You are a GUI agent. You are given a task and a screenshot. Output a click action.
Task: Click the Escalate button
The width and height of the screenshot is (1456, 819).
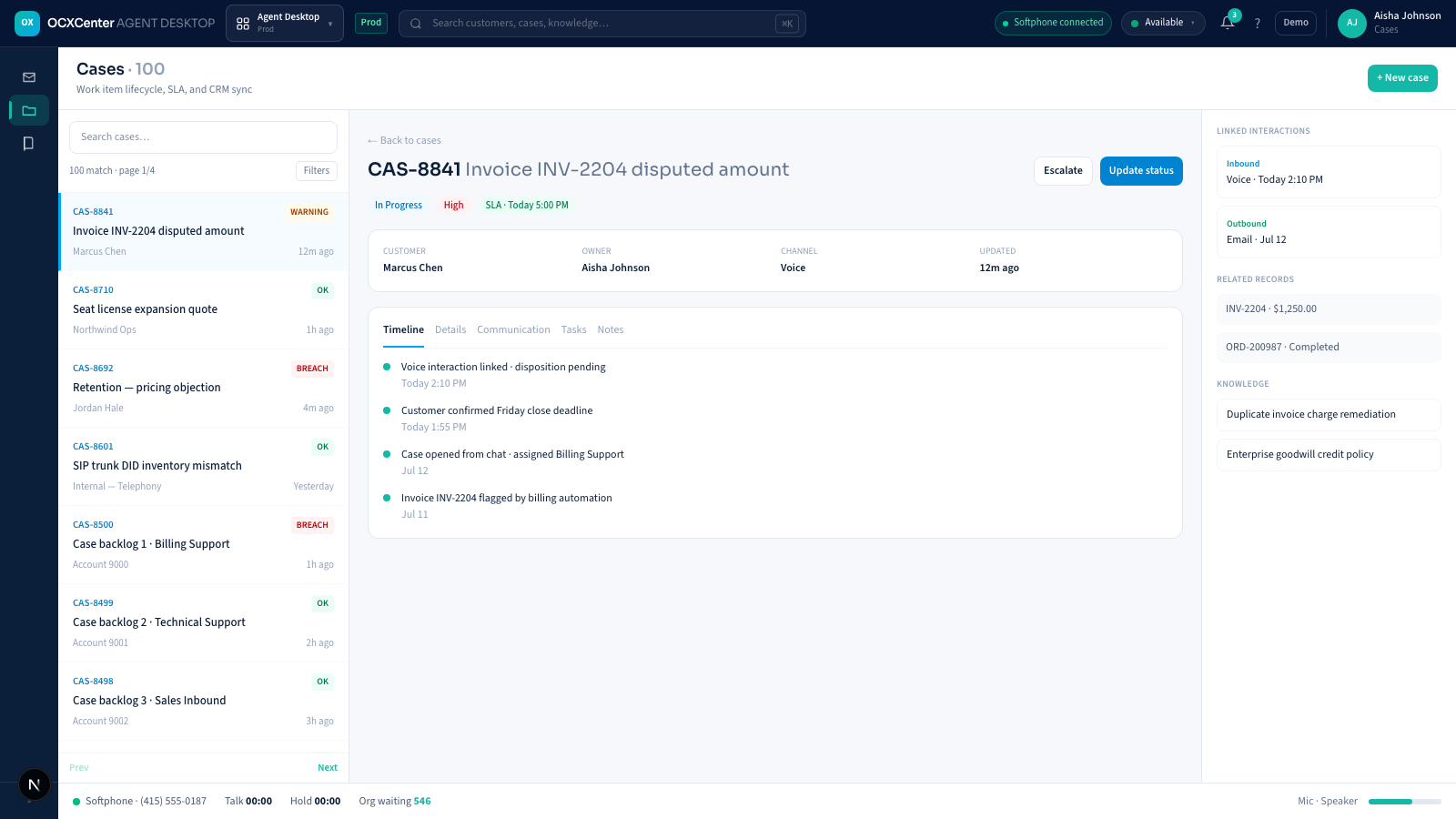(x=1063, y=171)
